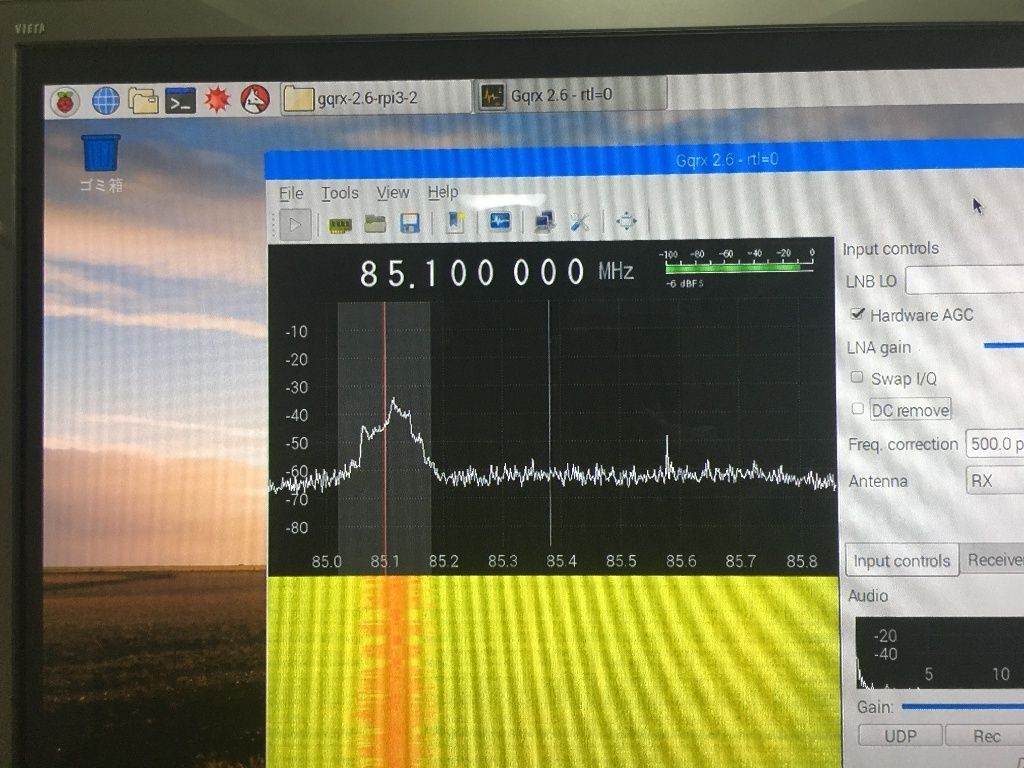Click the Rec audio button
The height and width of the screenshot is (768, 1024).
point(985,736)
